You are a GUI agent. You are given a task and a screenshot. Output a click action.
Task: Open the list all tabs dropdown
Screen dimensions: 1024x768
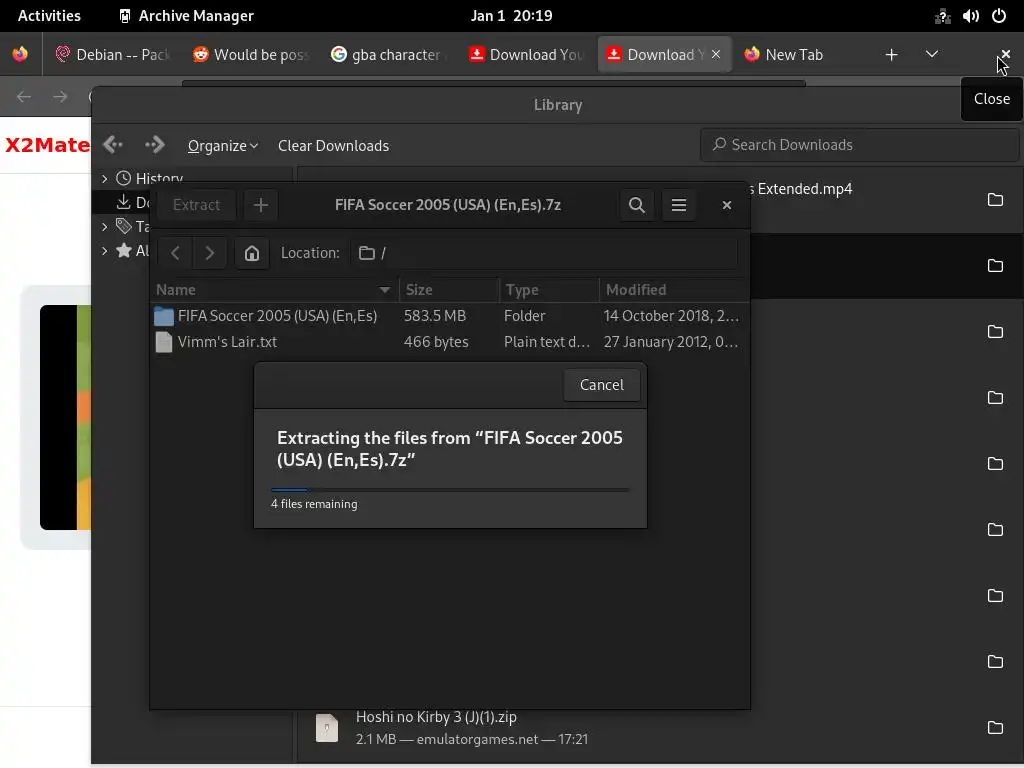click(x=932, y=54)
